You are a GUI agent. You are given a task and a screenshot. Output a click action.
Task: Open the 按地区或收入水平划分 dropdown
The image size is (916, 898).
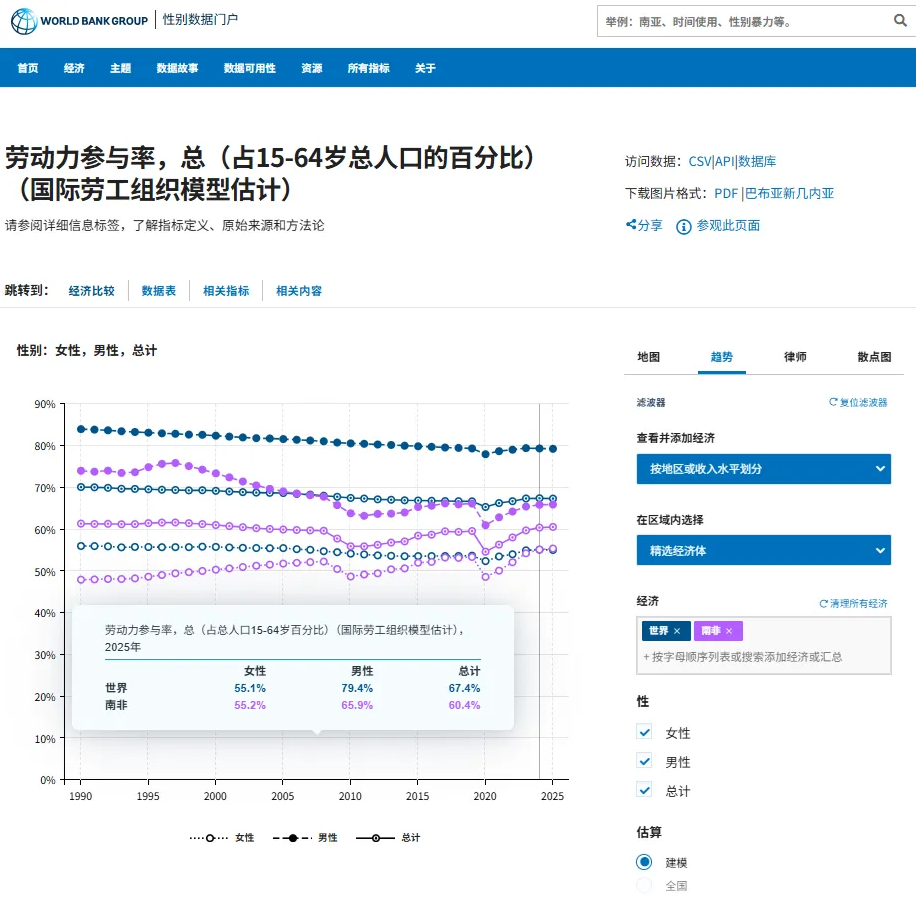click(x=764, y=469)
